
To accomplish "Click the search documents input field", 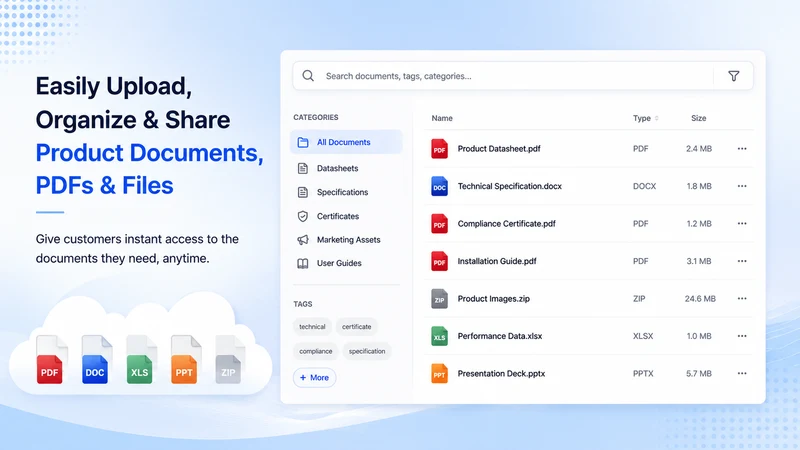I will pyautogui.click(x=522, y=76).
